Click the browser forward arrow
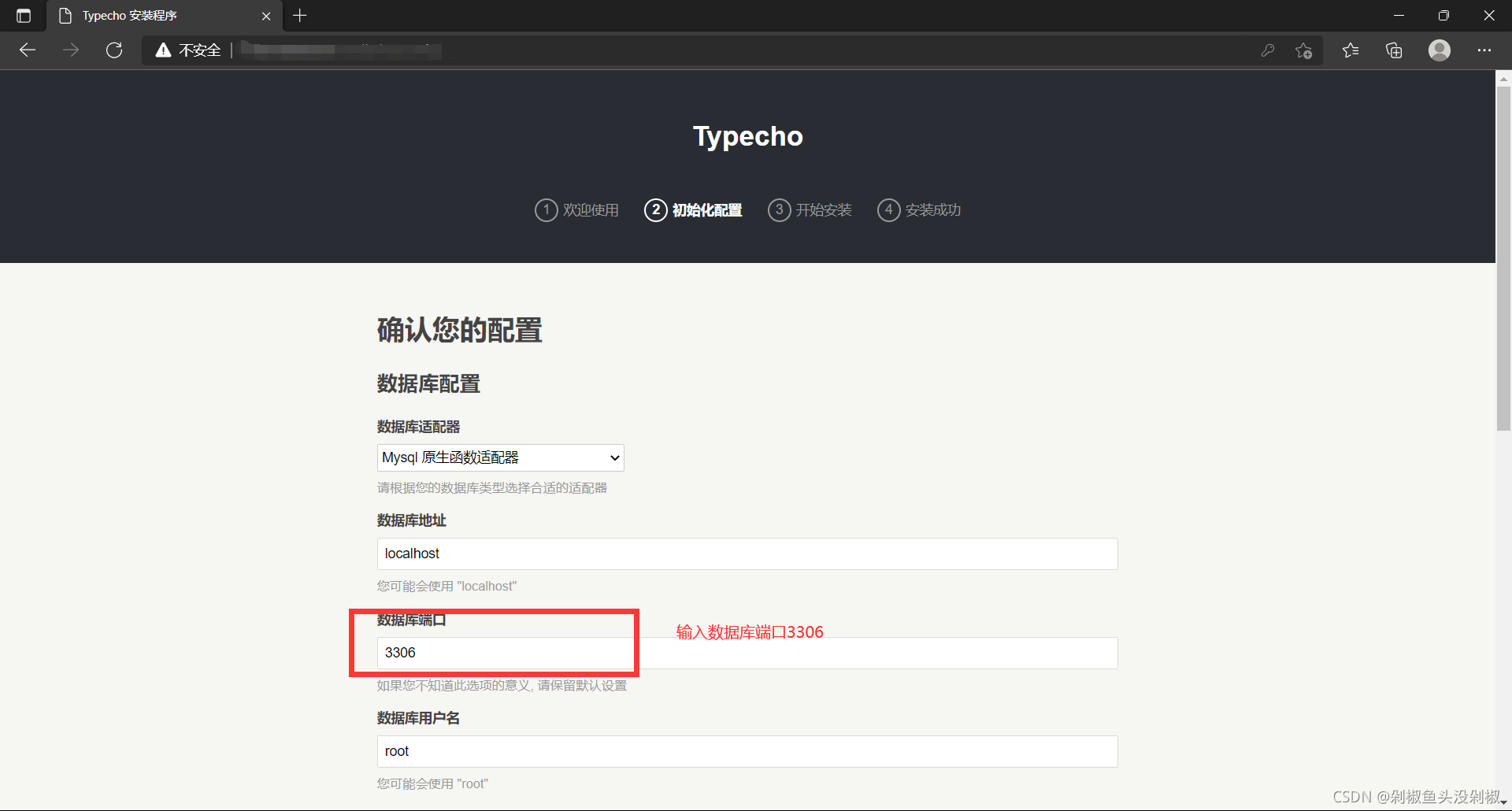Screen dimensions: 1512x811 71,50
